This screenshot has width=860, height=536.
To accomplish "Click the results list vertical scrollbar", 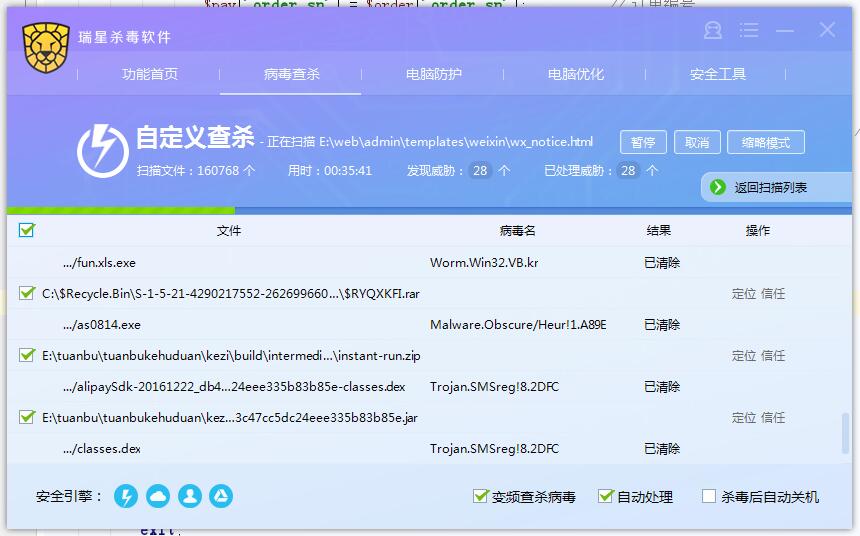I will tap(845, 433).
